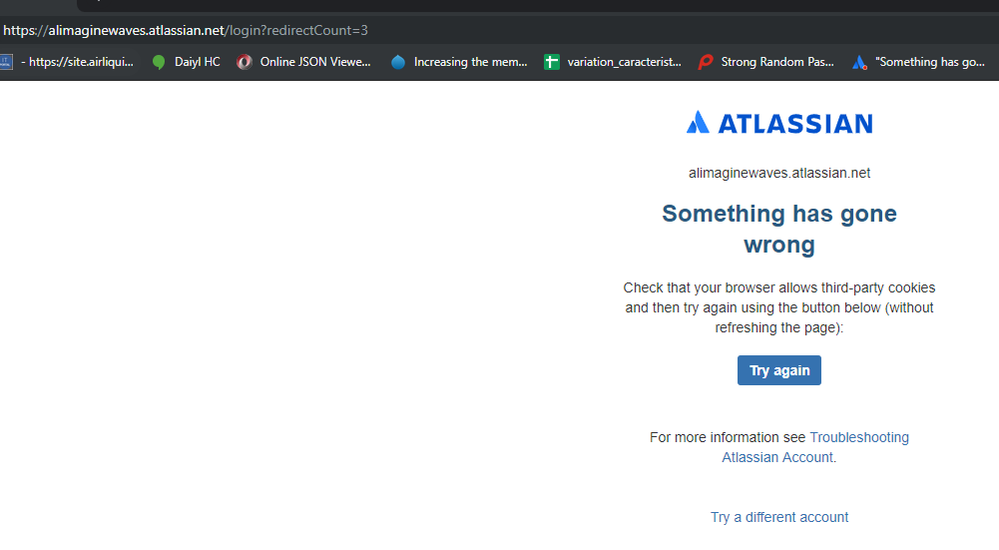Focus the browser address bar URL
Screen dimensions: 999x550
pos(185,30)
